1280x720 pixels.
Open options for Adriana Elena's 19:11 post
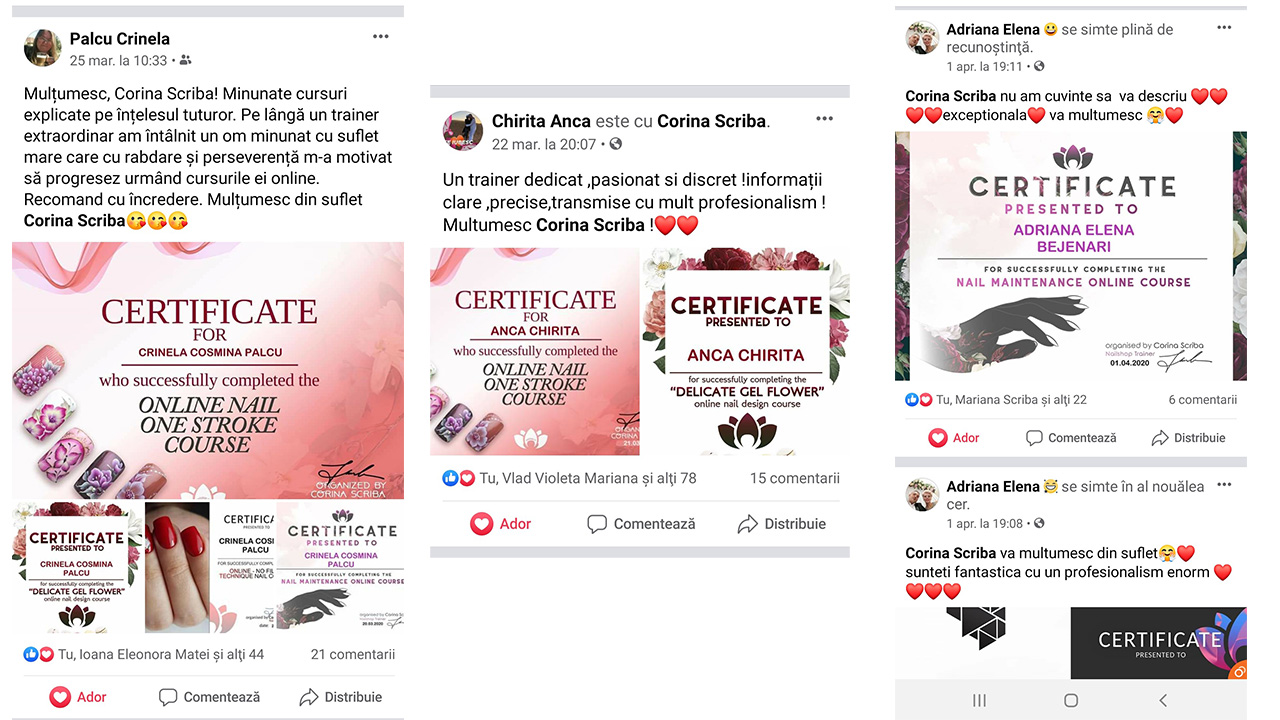click(1224, 28)
